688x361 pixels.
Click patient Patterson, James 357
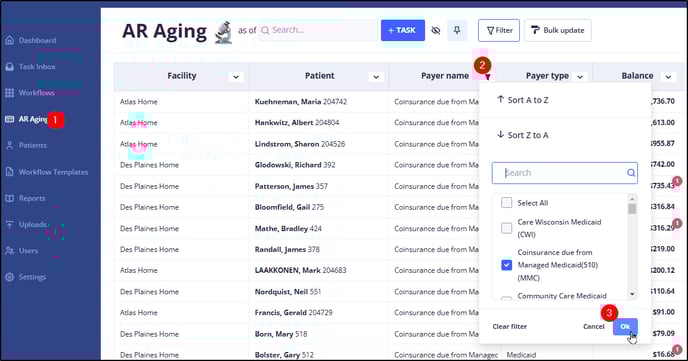tap(291, 186)
